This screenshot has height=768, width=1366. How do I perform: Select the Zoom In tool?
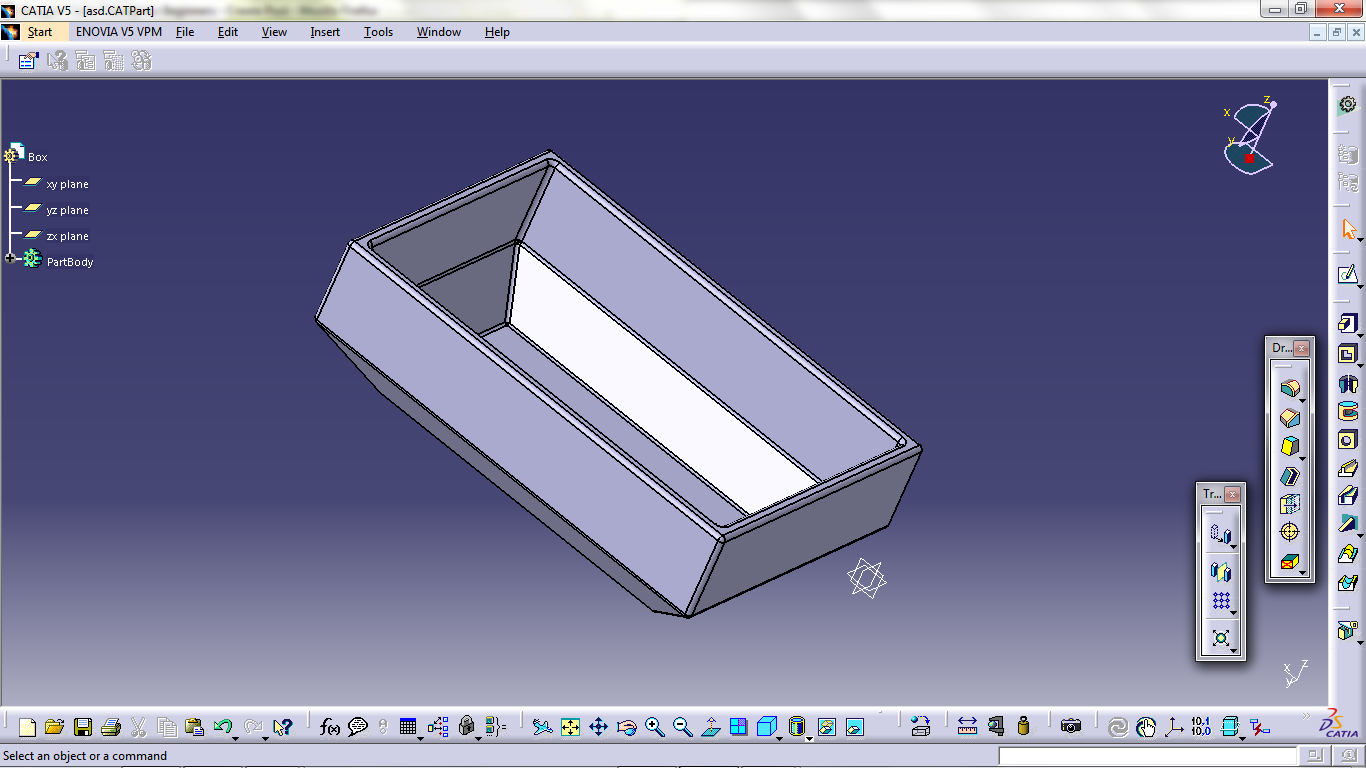[654, 727]
